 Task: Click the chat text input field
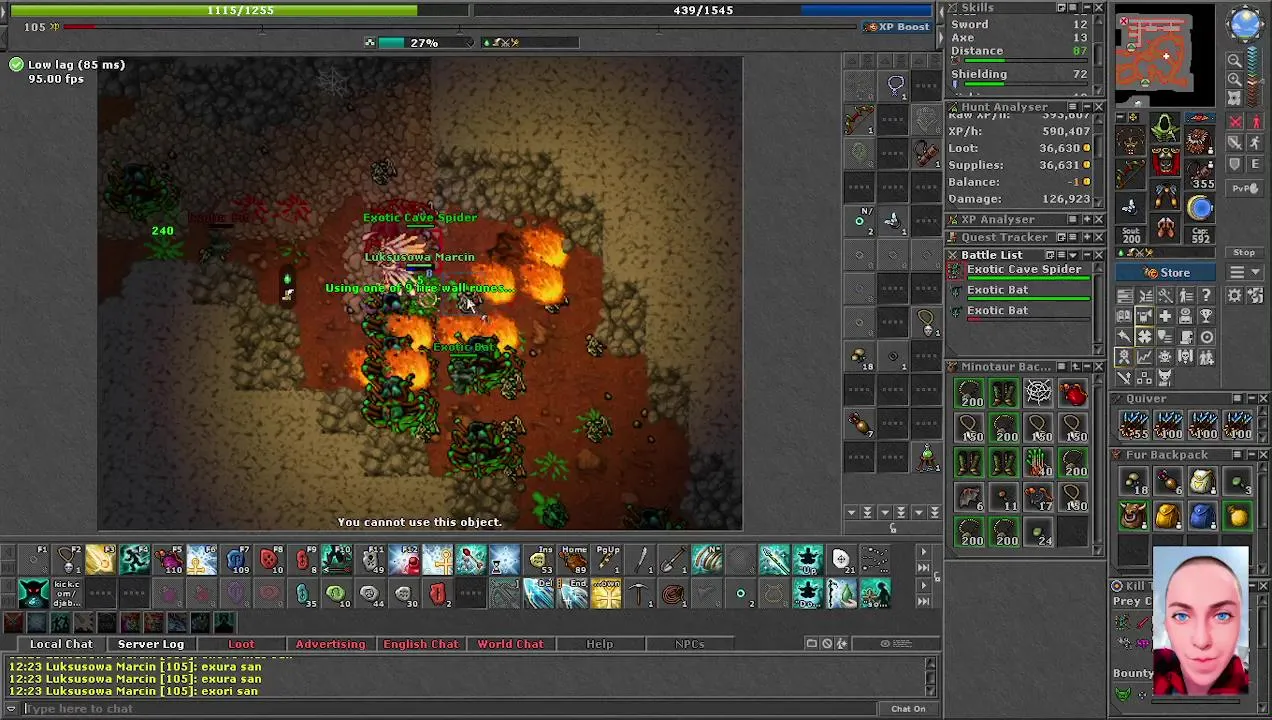pyautogui.click(x=450, y=709)
